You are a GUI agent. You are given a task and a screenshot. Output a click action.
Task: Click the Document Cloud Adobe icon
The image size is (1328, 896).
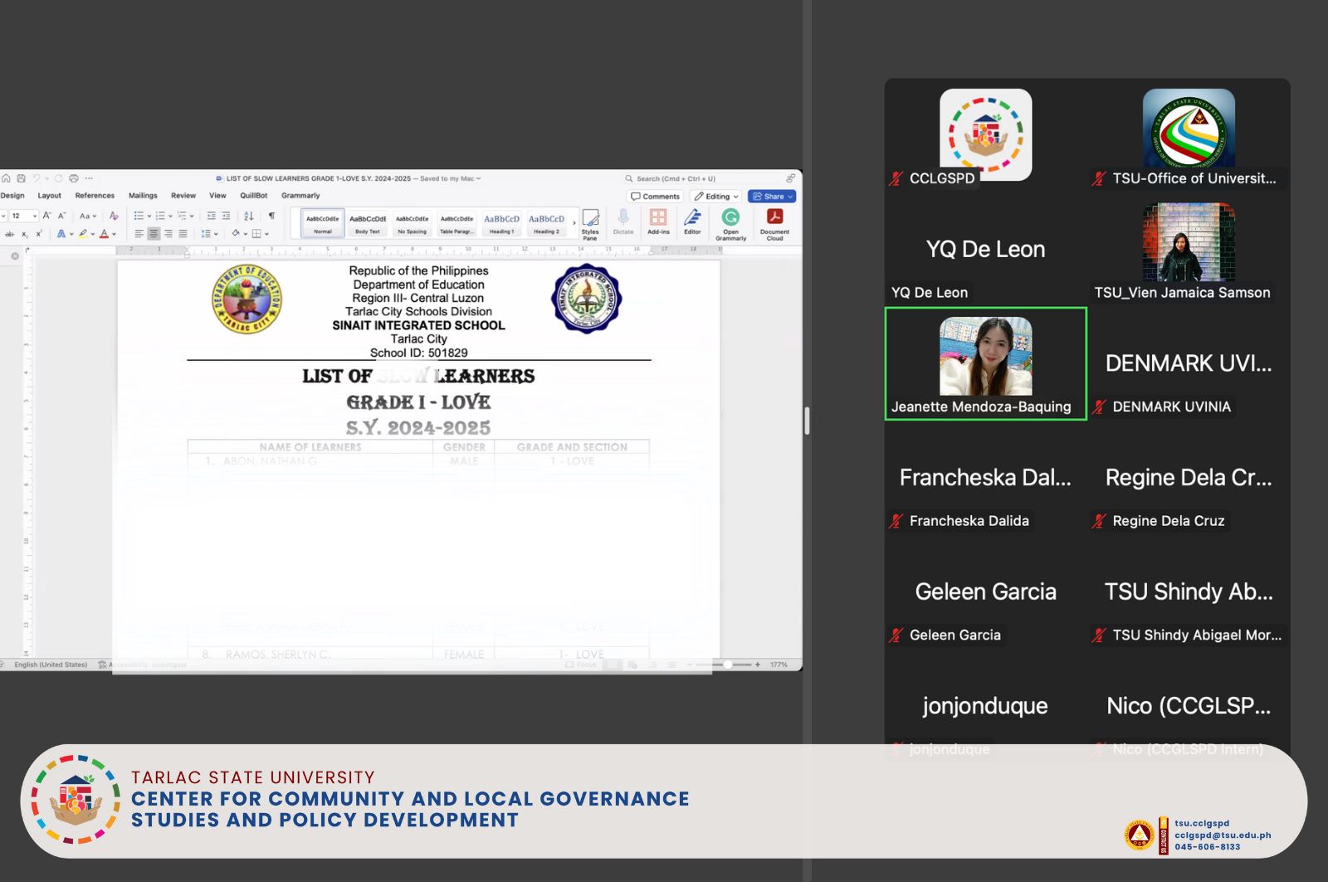point(774,224)
